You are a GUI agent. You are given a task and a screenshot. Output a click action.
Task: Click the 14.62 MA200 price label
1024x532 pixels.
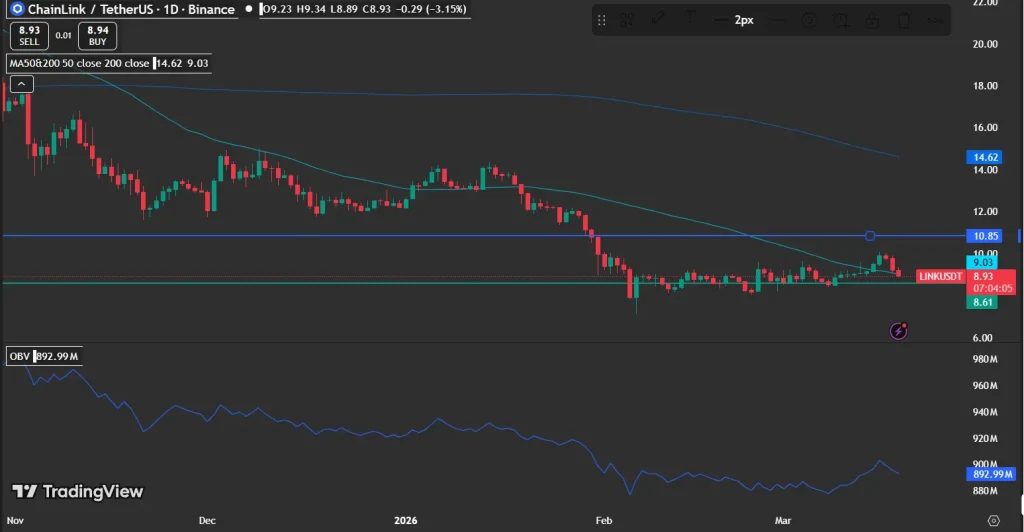[985, 157]
